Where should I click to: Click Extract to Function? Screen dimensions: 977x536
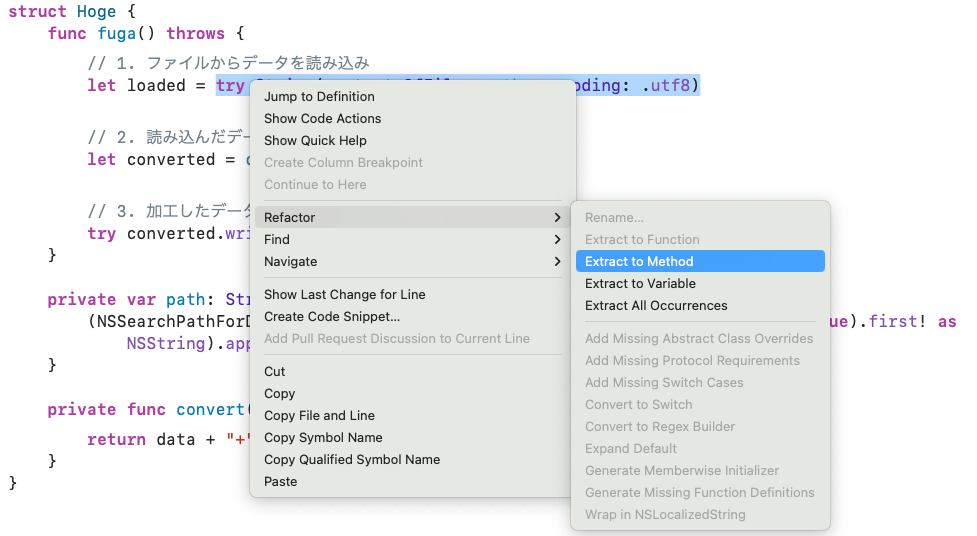click(700, 239)
